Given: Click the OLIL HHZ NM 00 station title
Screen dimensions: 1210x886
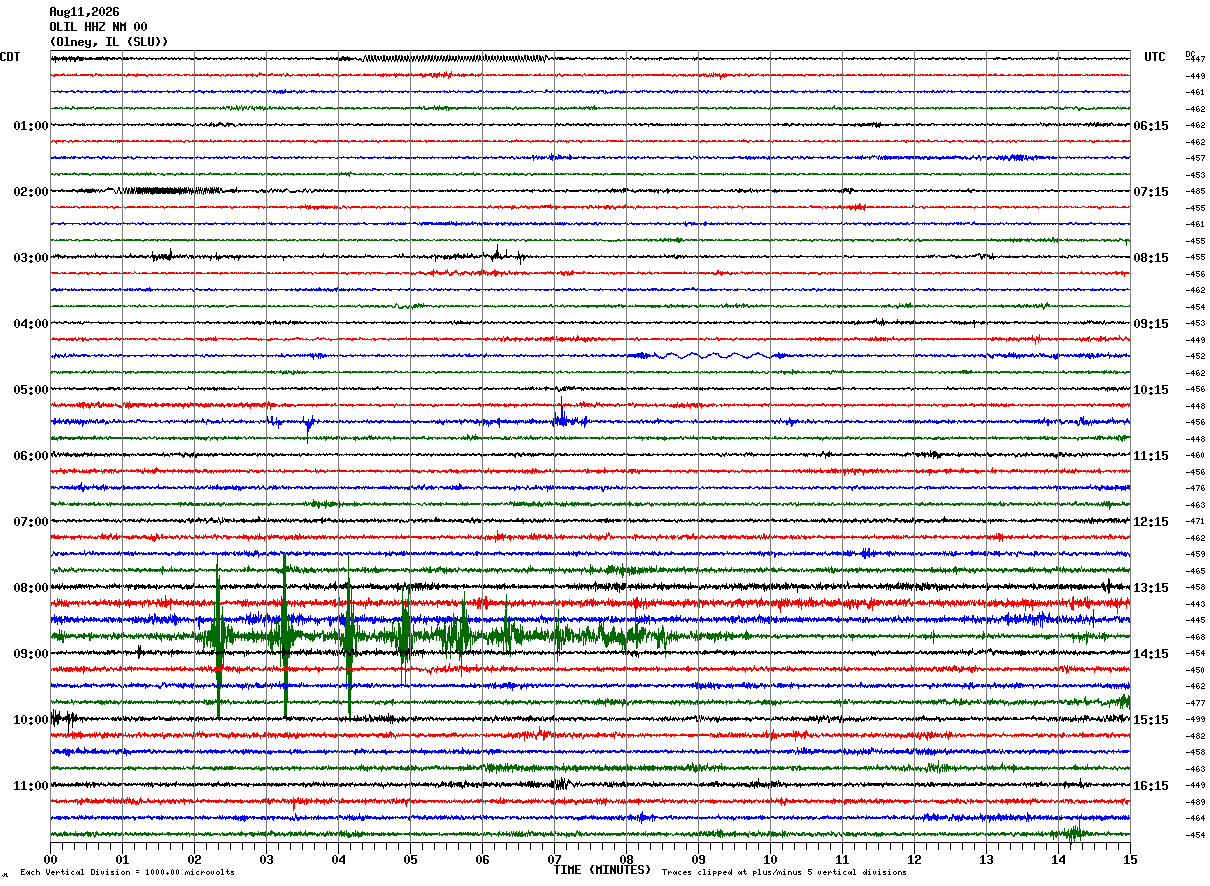Looking at the screenshot, I should click(x=99, y=27).
